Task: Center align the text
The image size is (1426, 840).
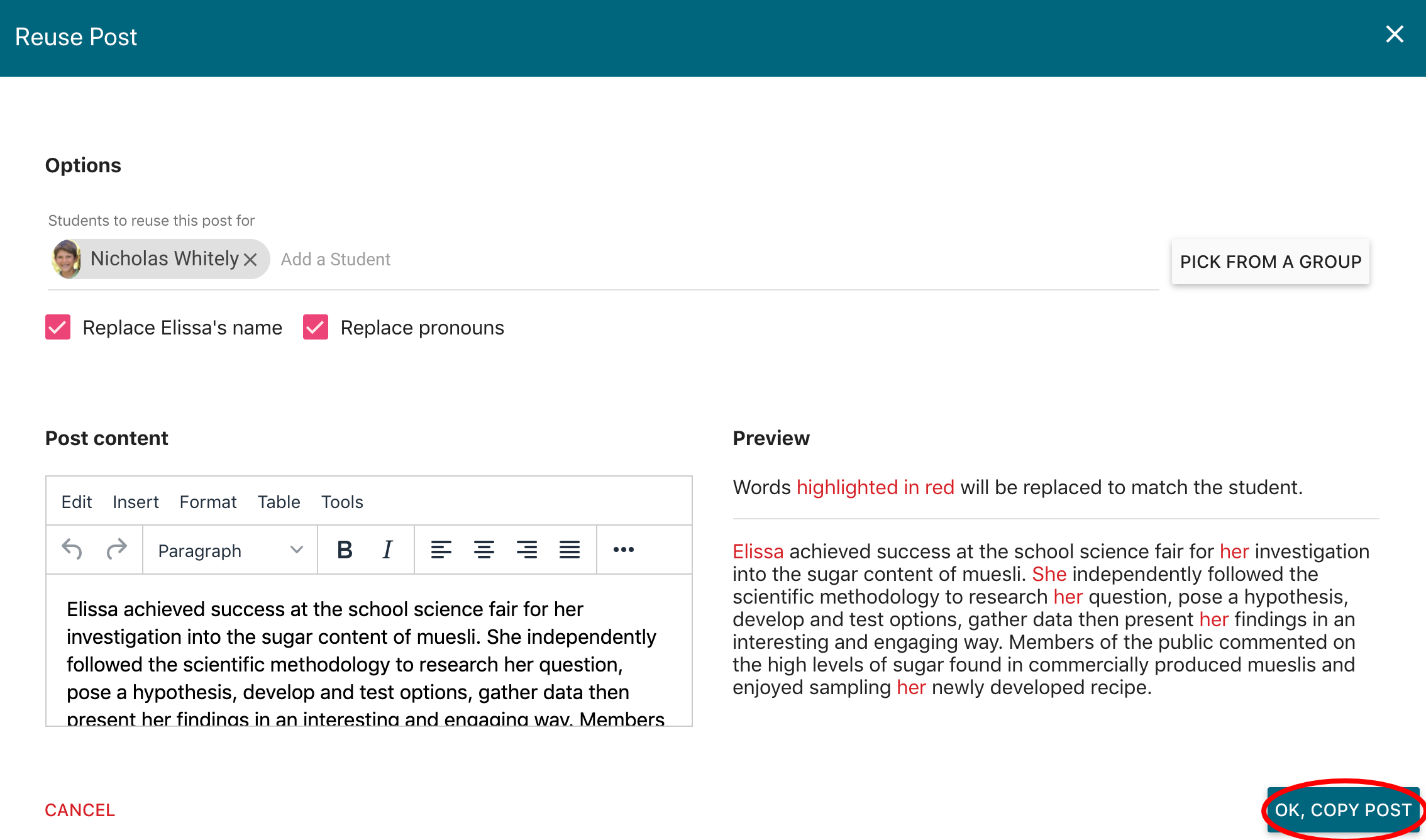Action: [x=484, y=550]
